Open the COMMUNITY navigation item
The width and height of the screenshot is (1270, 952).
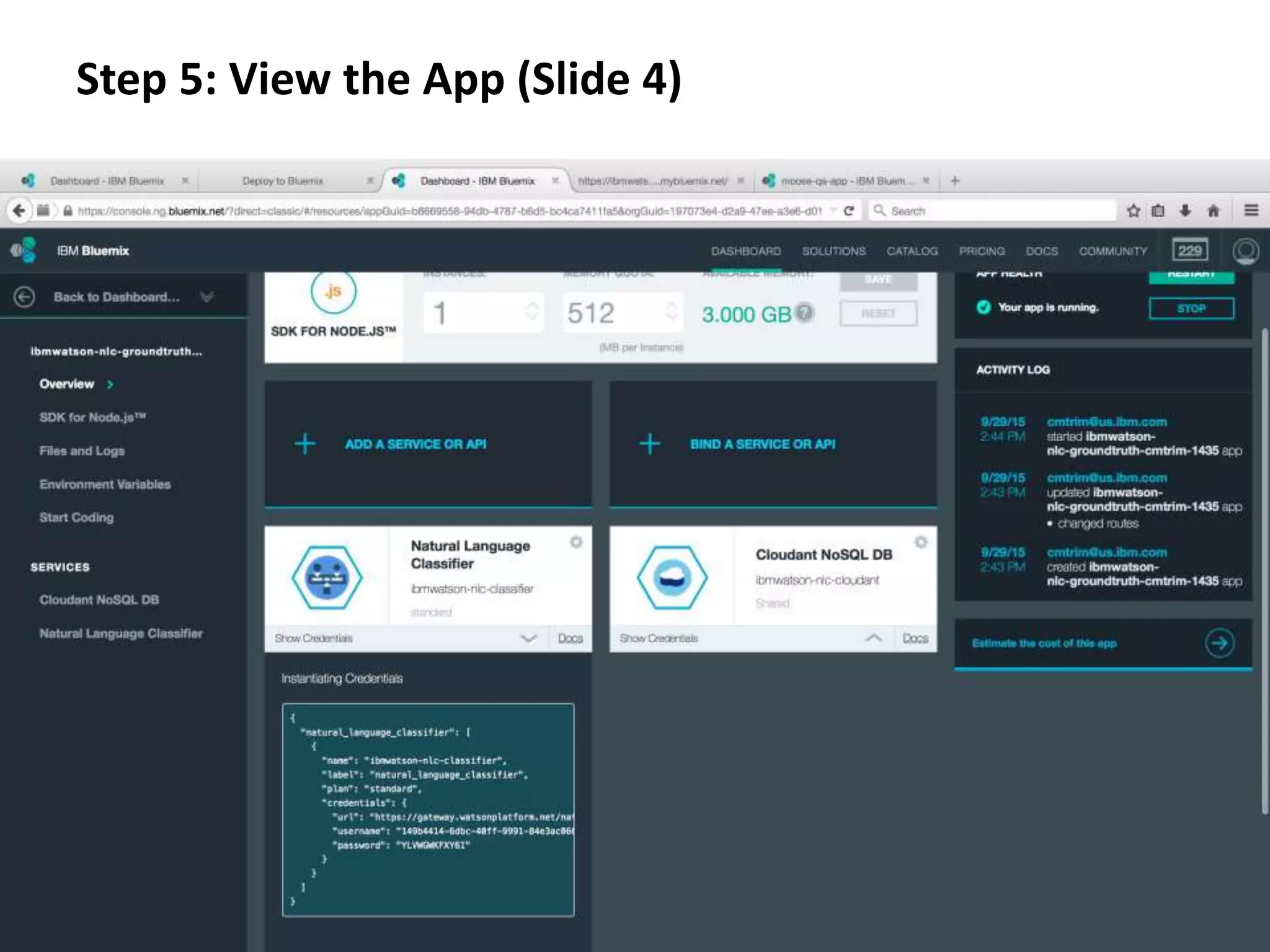(1113, 251)
